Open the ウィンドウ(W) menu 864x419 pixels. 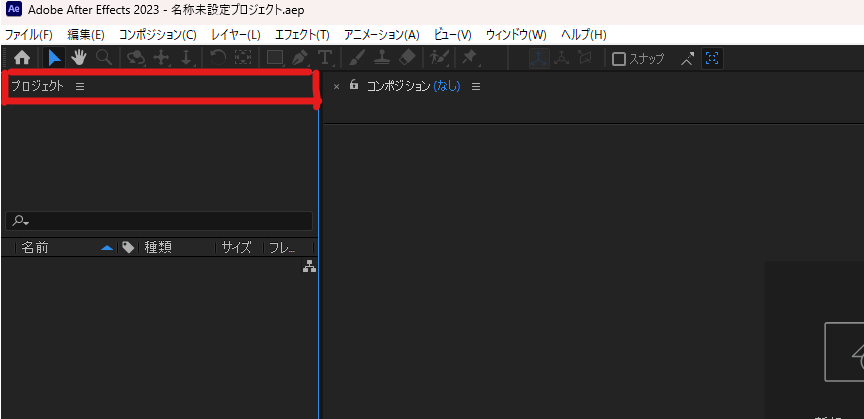[x=516, y=35]
